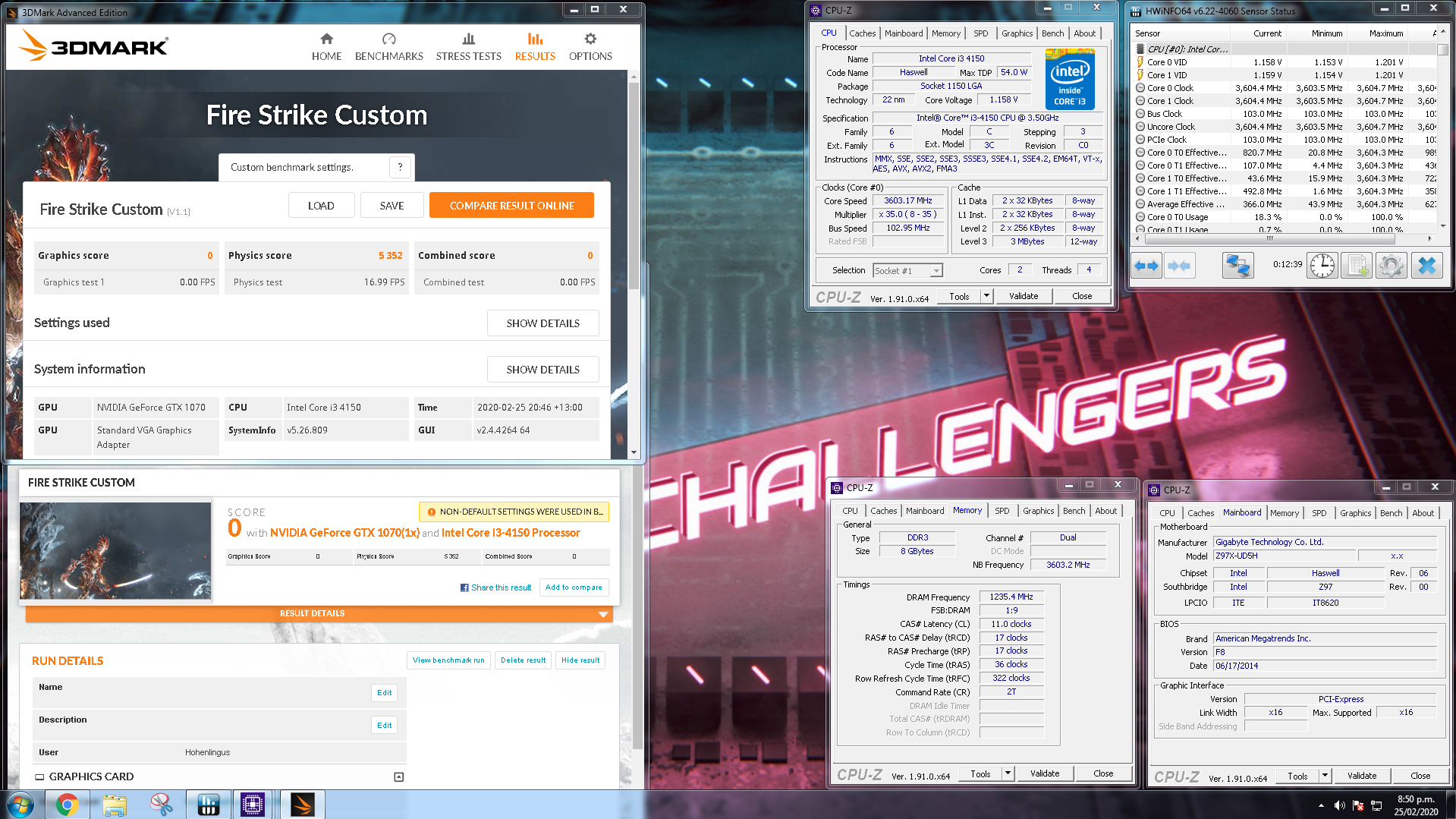Click Fire Strike result thumbnail image
Viewport: 1456px width, 819px height.
point(115,551)
